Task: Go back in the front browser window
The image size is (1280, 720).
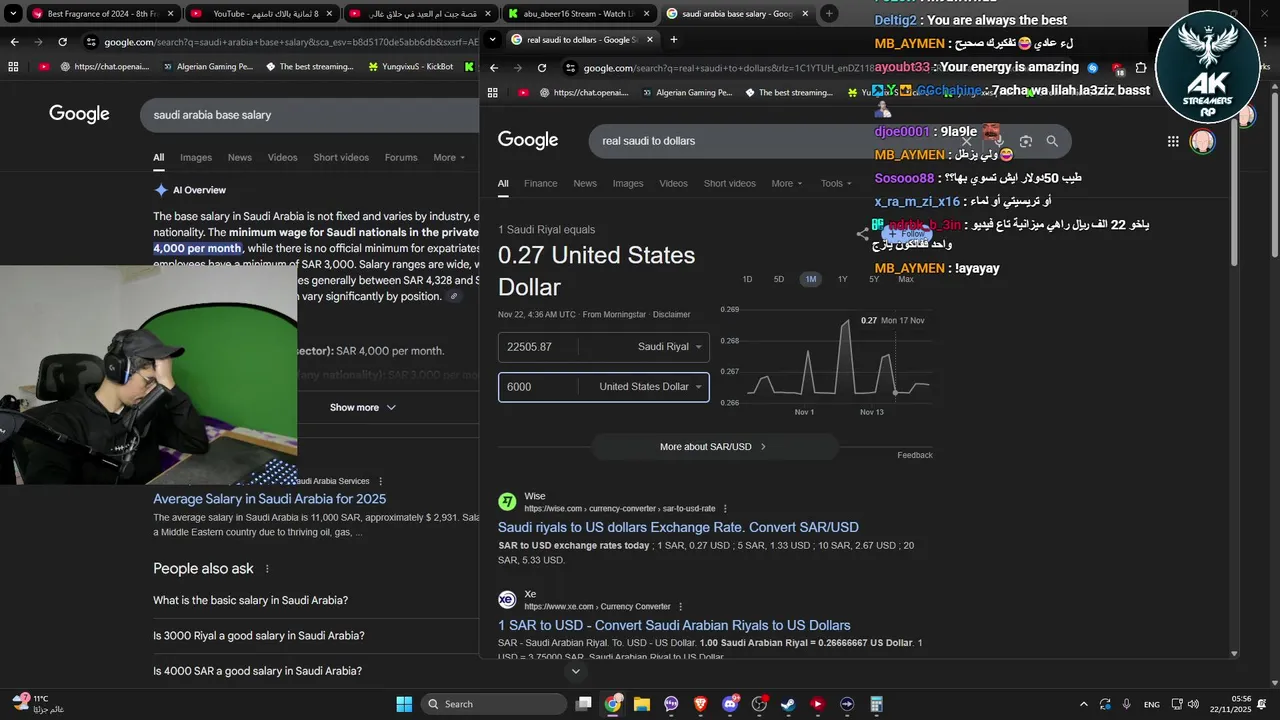Action: [492, 68]
